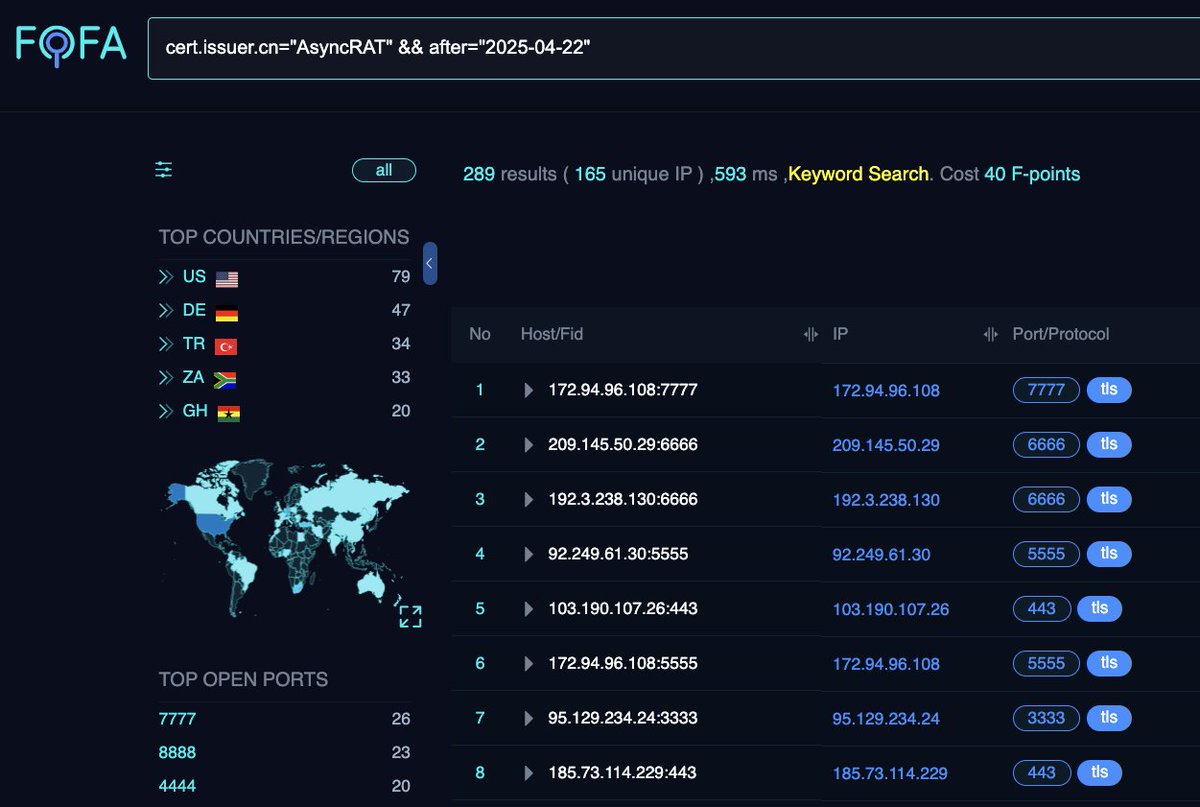Expand row 185.73.114.229:443 details

[x=529, y=772]
